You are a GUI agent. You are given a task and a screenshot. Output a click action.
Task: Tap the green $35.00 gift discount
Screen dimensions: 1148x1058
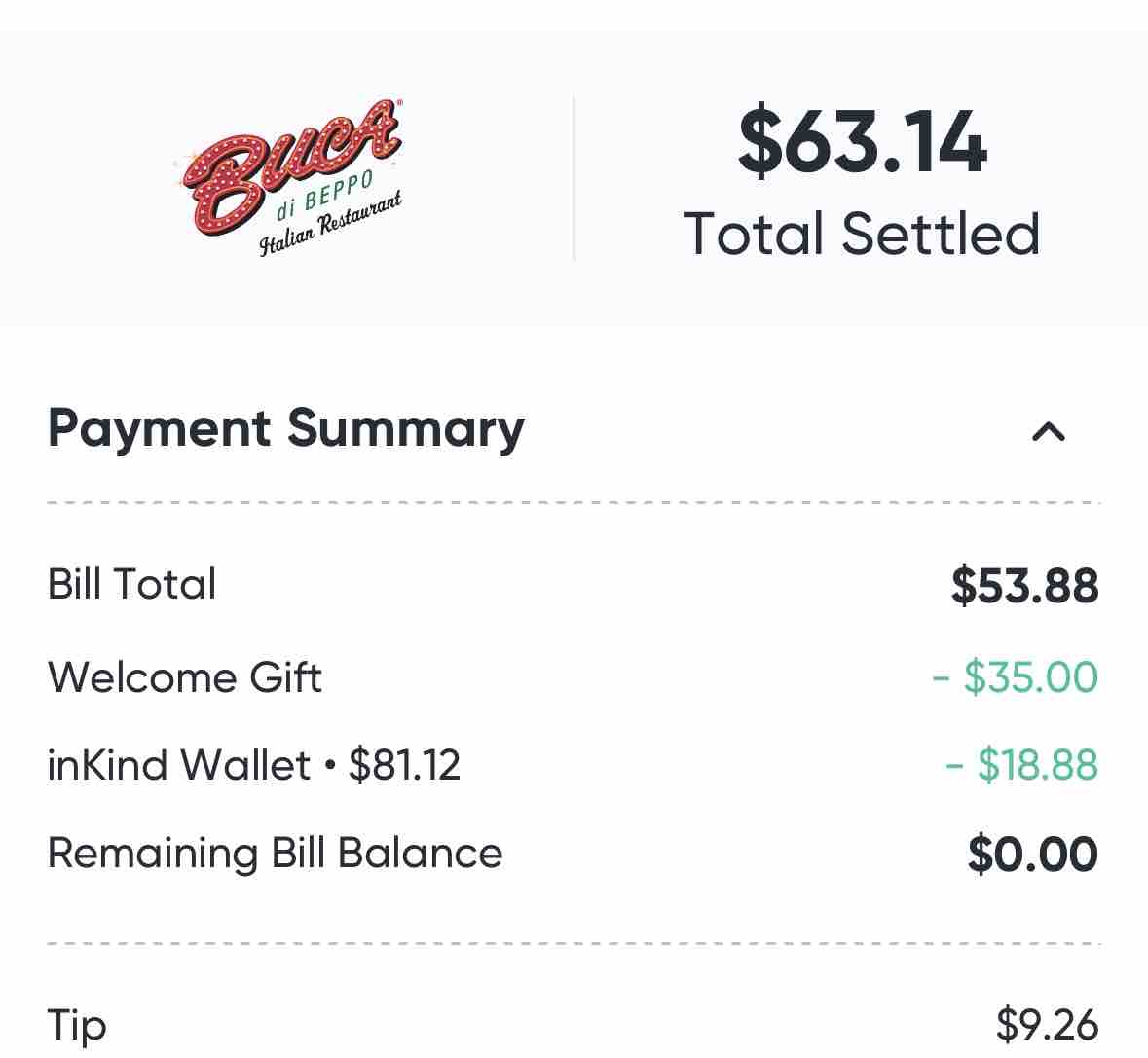(1015, 677)
